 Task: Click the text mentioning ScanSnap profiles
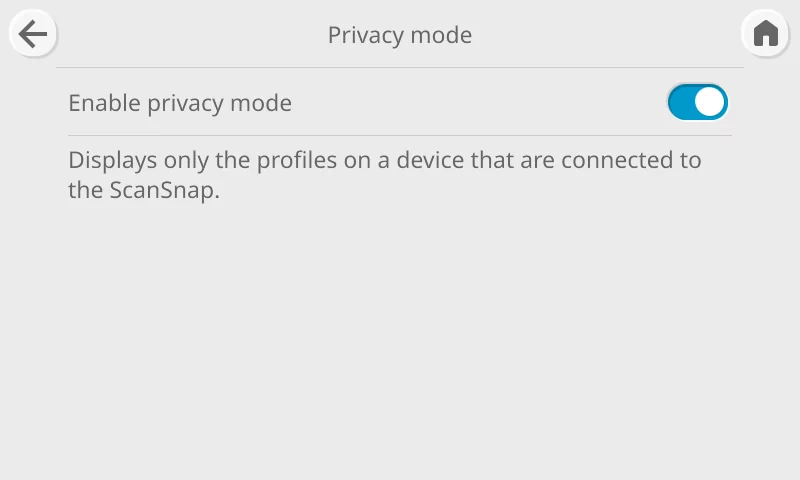tap(385, 175)
